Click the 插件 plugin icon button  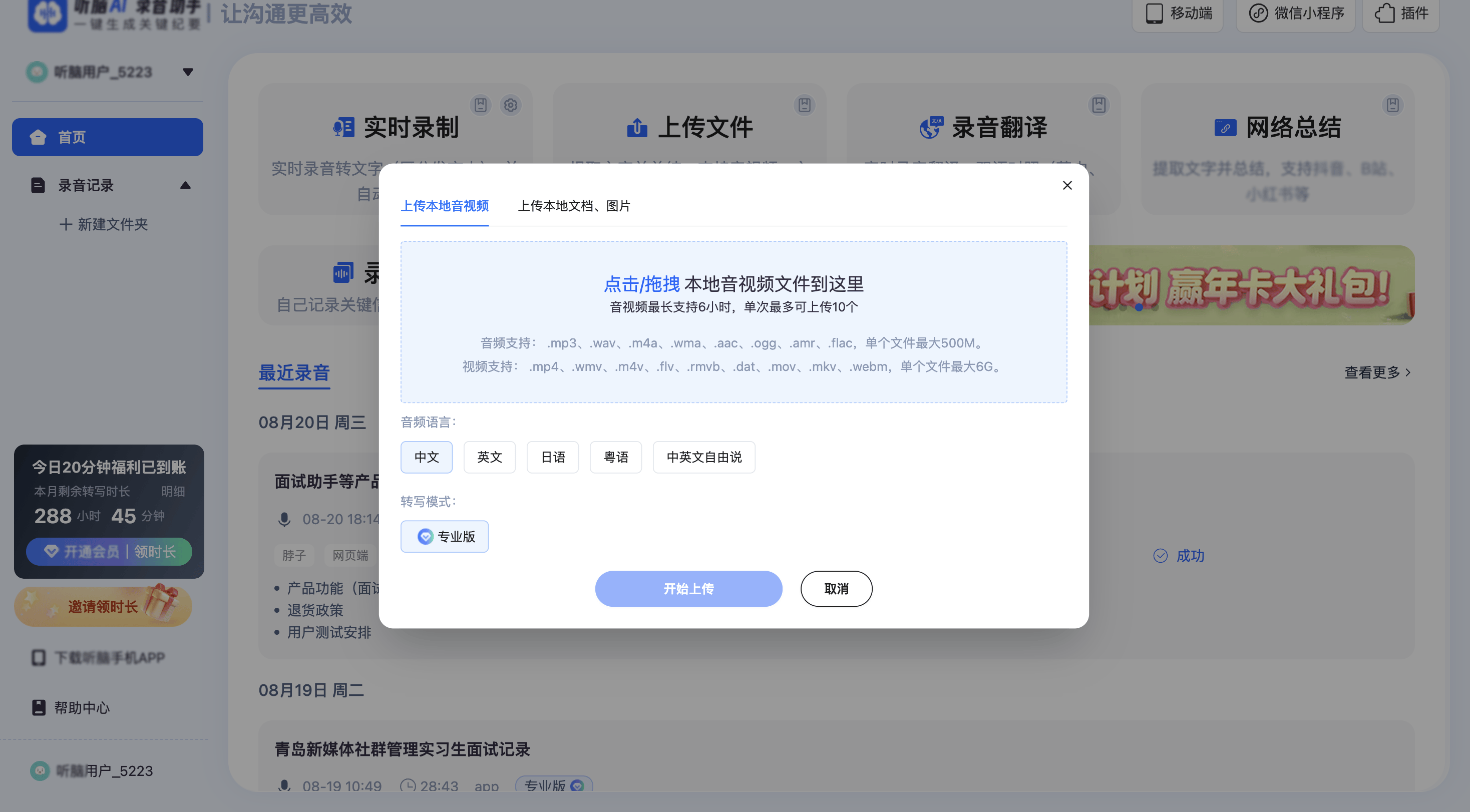click(x=1401, y=13)
